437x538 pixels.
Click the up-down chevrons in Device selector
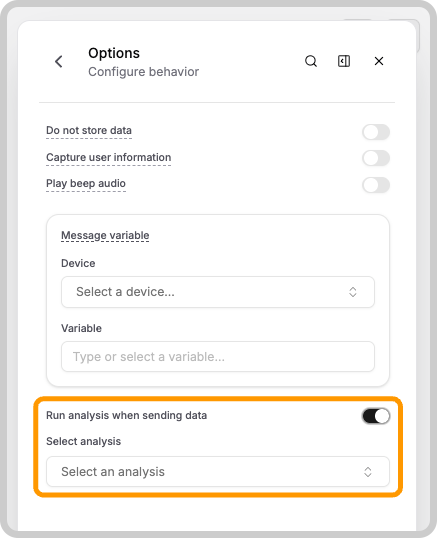pyautogui.click(x=353, y=292)
